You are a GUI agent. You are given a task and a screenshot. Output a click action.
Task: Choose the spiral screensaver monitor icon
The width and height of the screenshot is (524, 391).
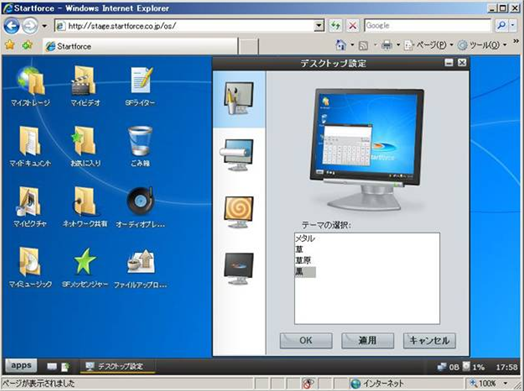click(238, 212)
